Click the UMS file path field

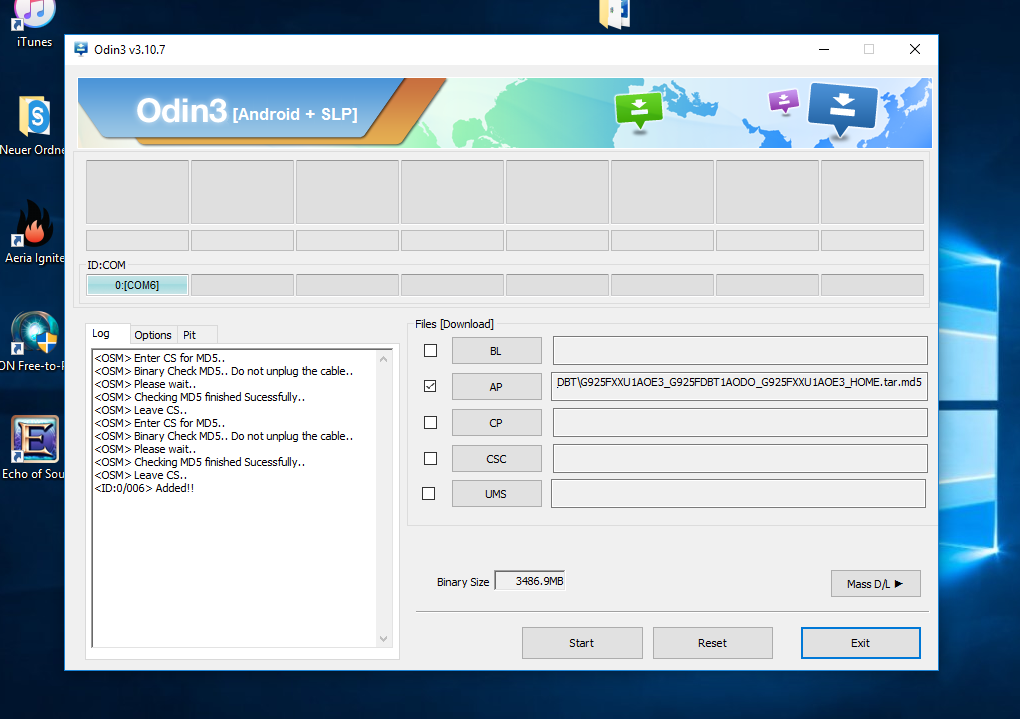738,494
